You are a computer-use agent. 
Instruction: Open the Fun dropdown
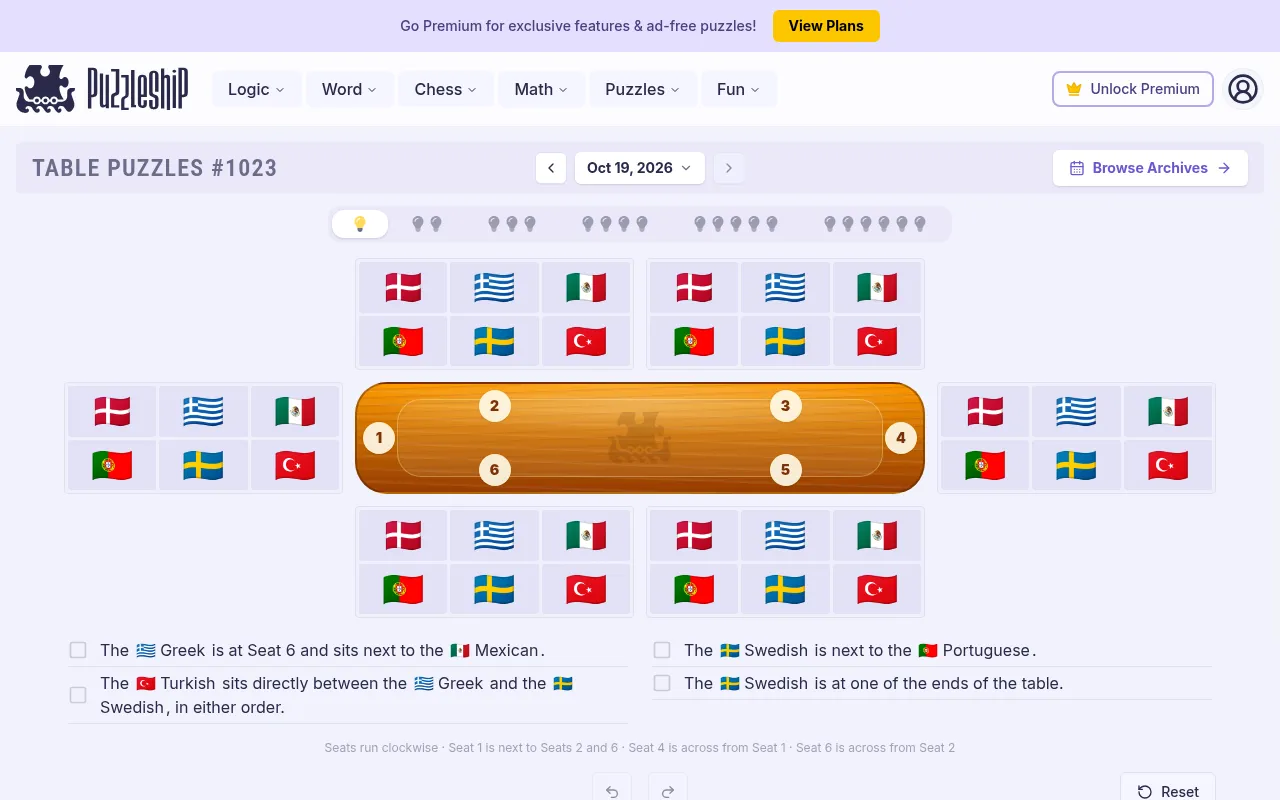(739, 89)
